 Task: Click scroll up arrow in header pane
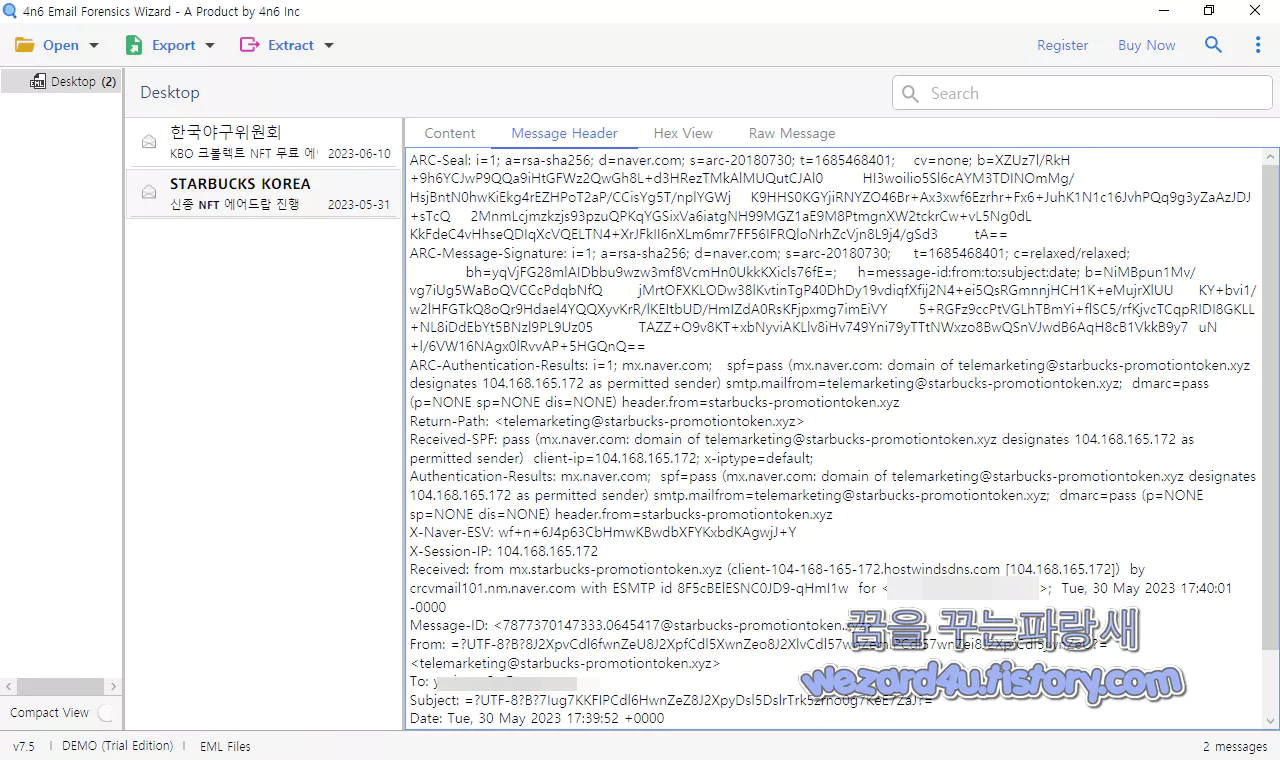[1271, 157]
